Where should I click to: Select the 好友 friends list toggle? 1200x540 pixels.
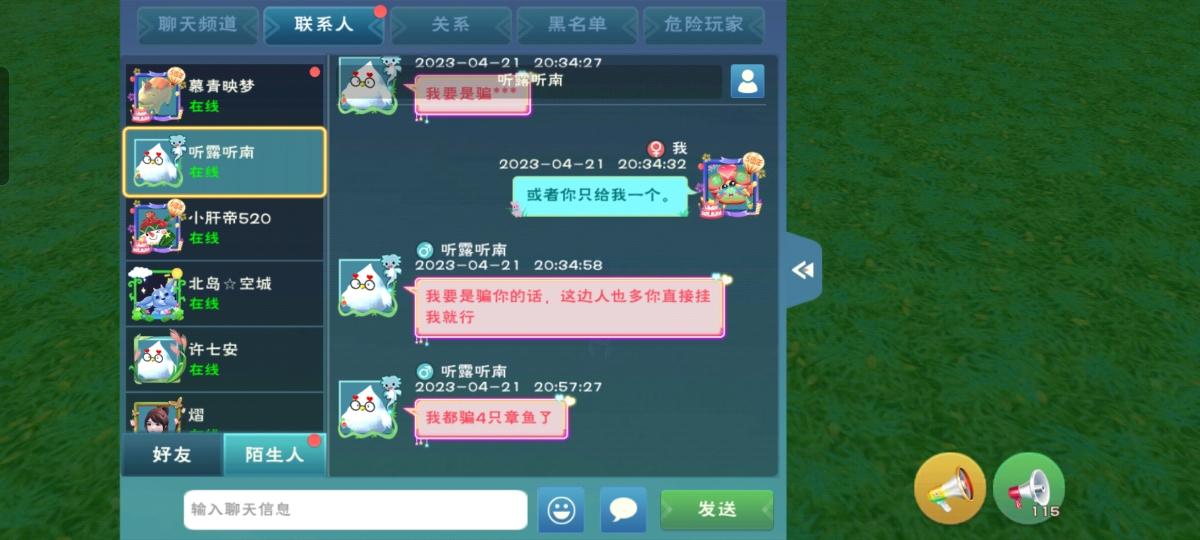[172, 455]
